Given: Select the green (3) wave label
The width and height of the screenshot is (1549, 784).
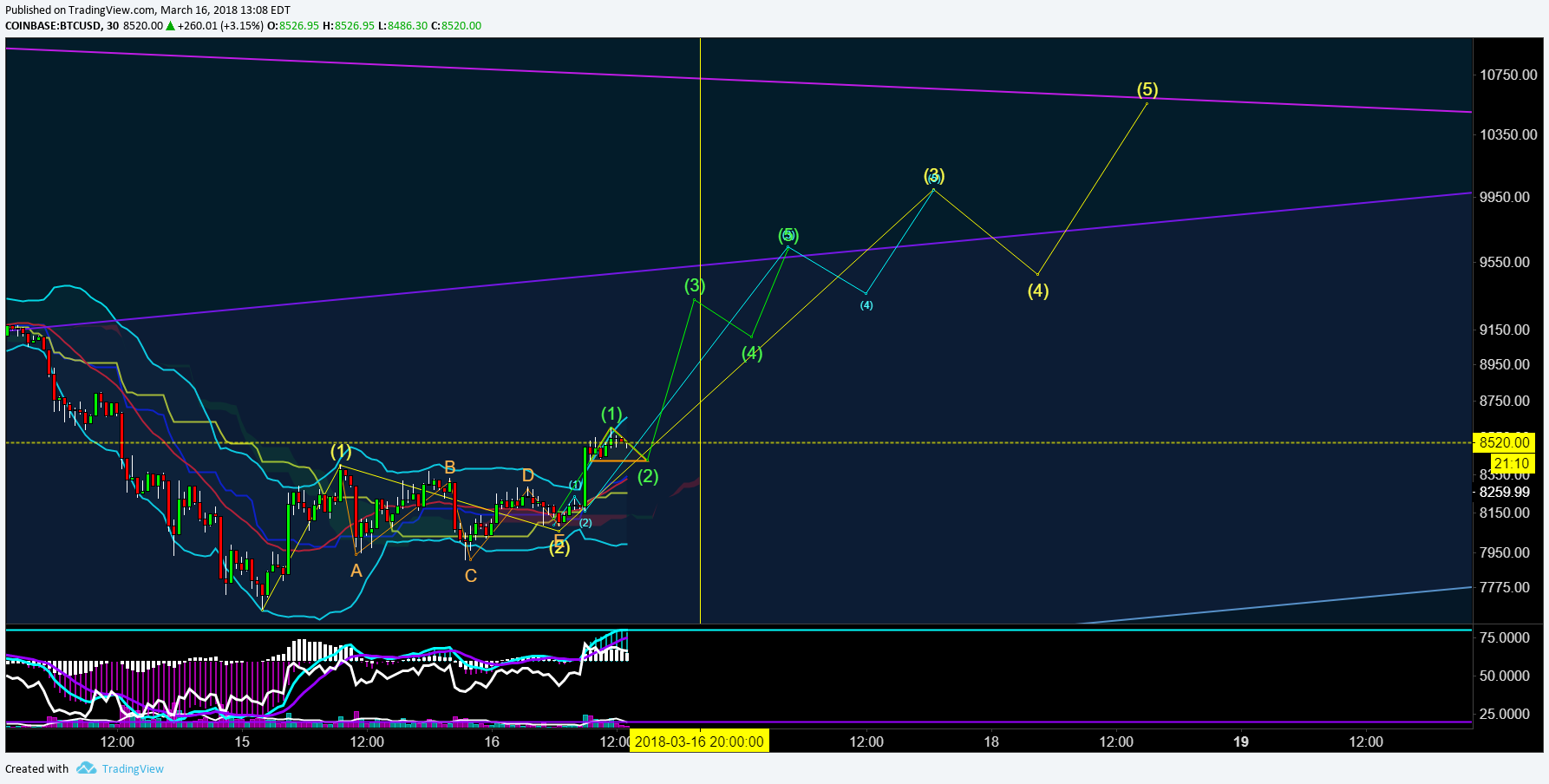Looking at the screenshot, I should (x=695, y=285).
